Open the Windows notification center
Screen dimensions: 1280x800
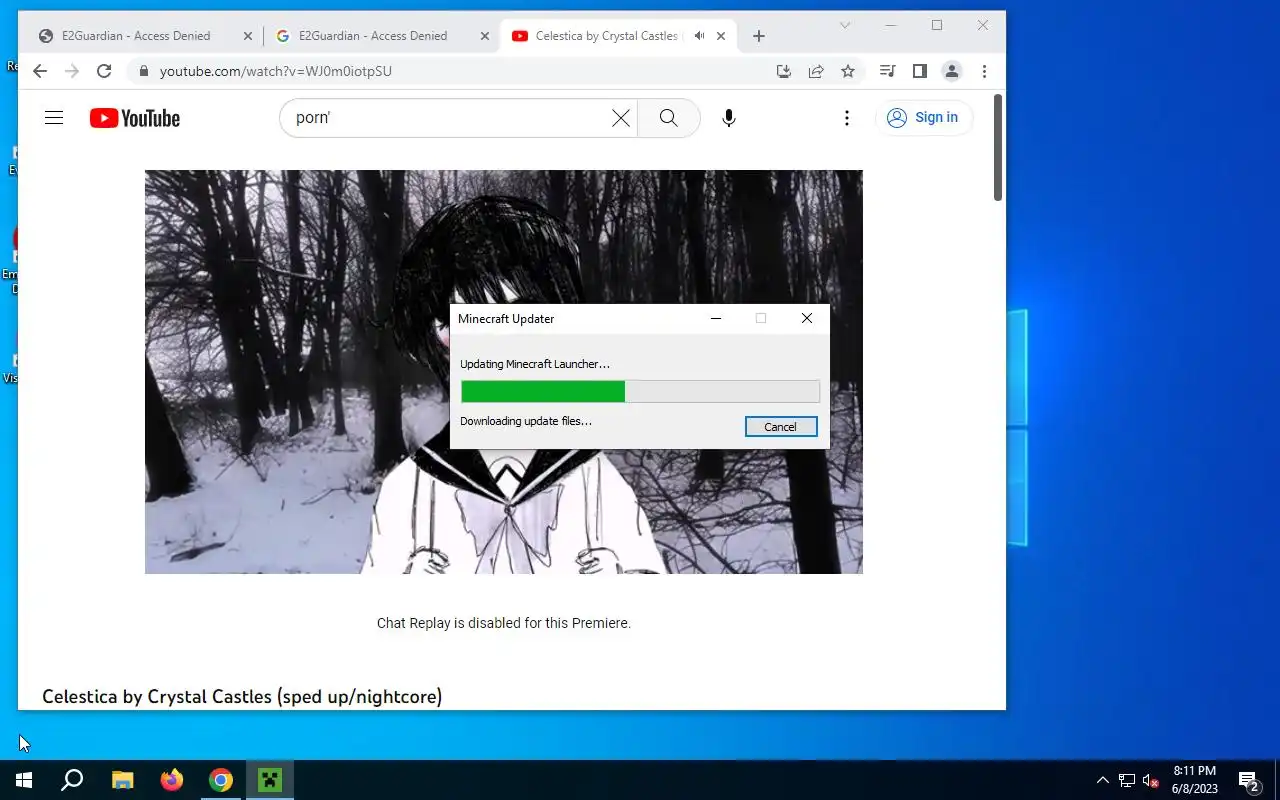pyautogui.click(x=1249, y=780)
